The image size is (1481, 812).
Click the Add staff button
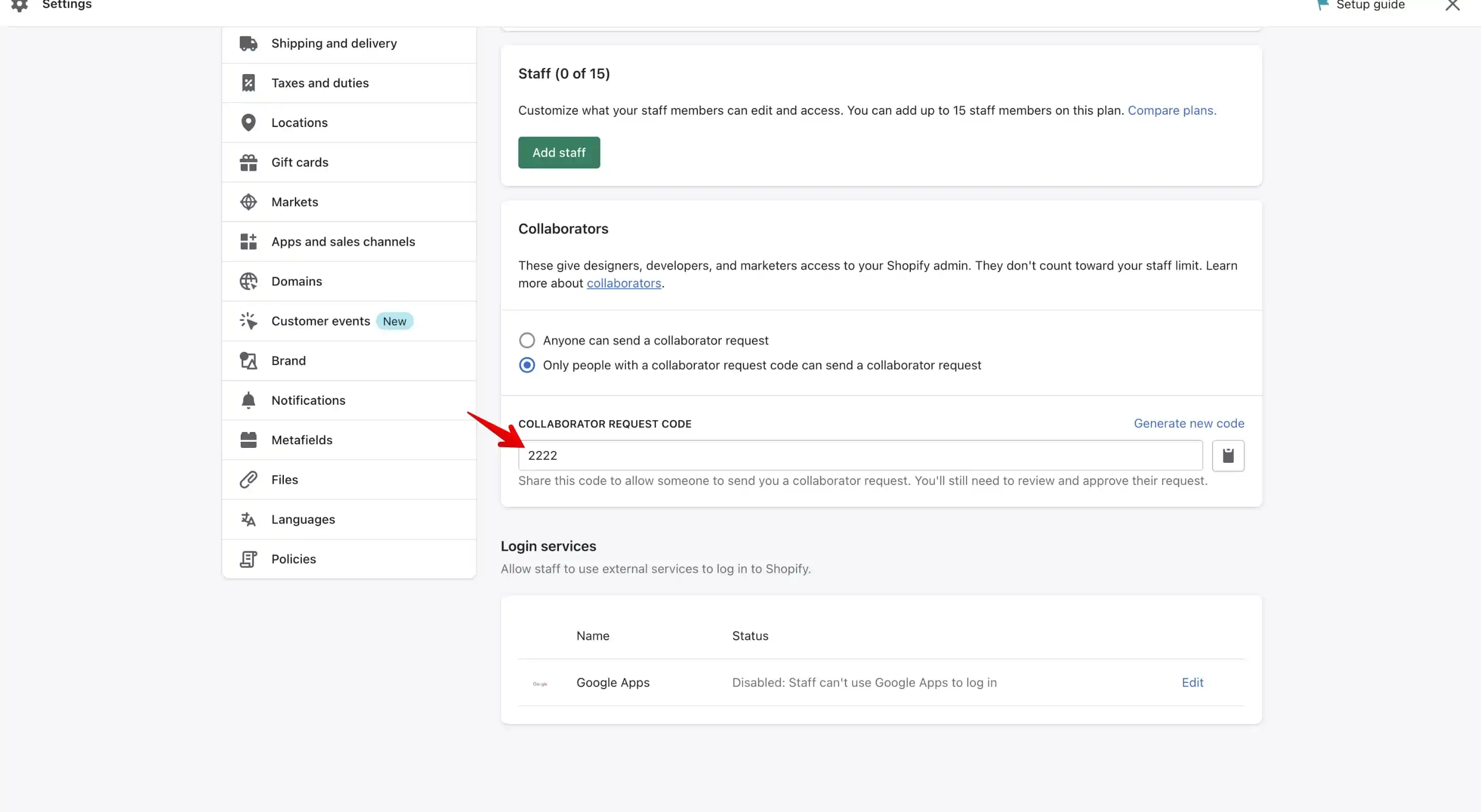pyautogui.click(x=559, y=152)
